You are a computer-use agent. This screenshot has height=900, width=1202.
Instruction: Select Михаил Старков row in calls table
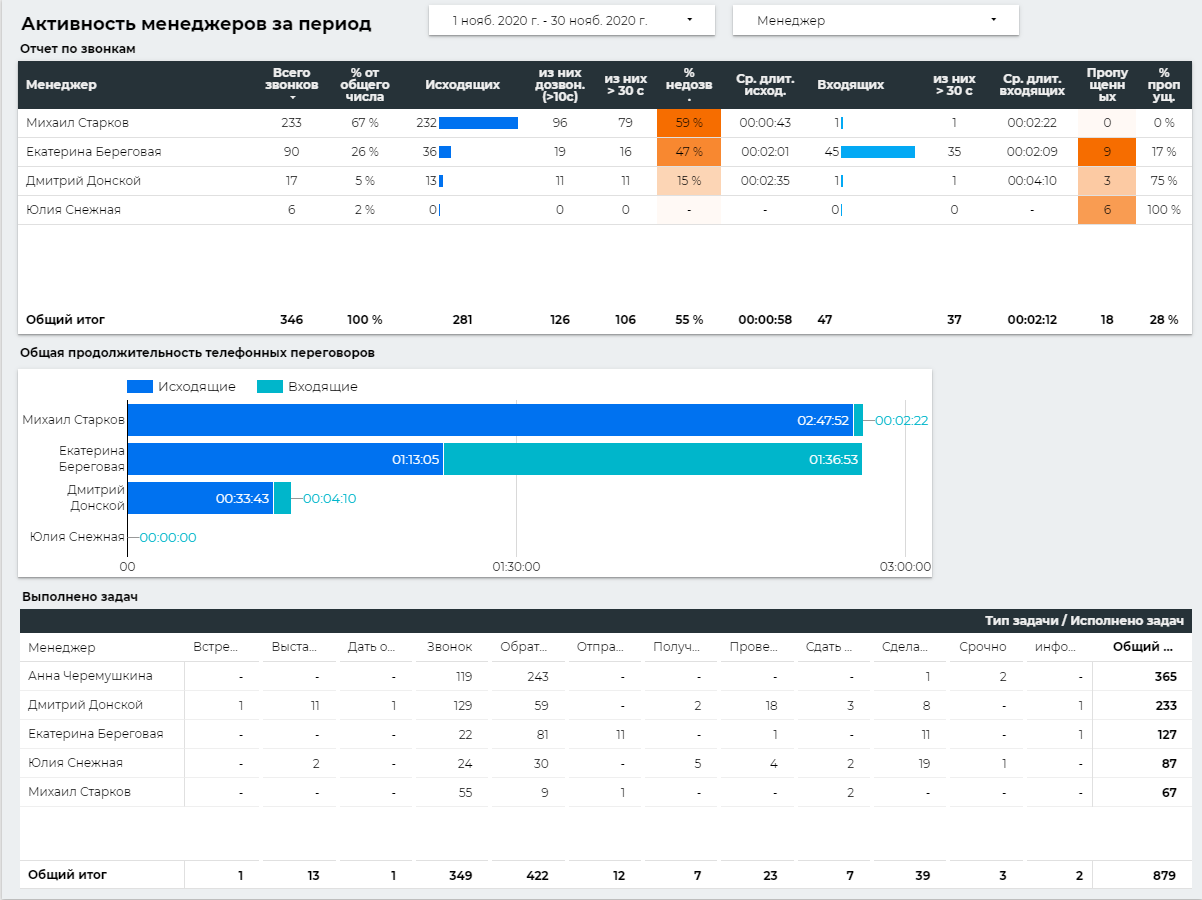pyautogui.click(x=605, y=123)
